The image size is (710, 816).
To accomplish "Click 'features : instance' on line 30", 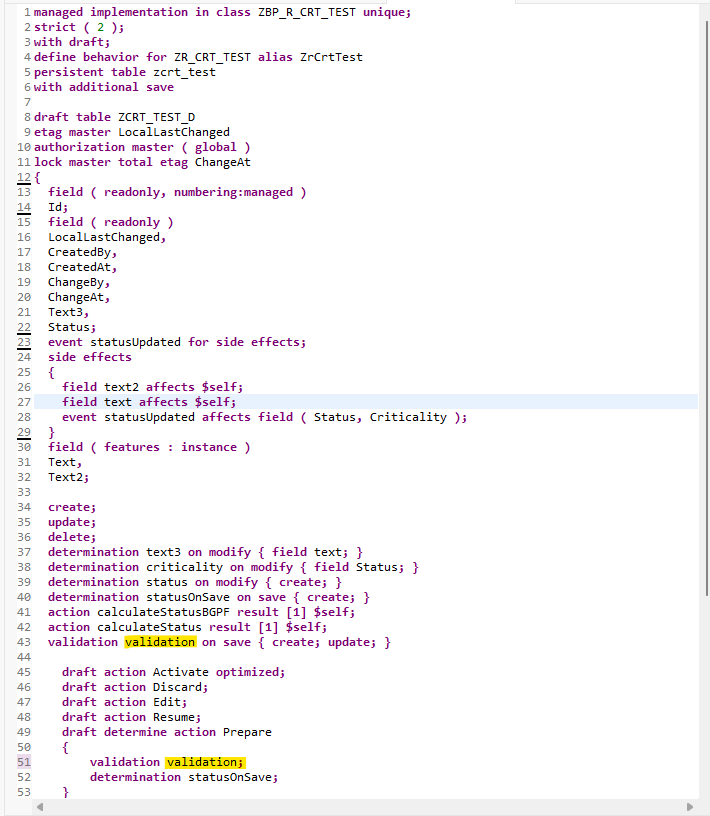I will [170, 447].
